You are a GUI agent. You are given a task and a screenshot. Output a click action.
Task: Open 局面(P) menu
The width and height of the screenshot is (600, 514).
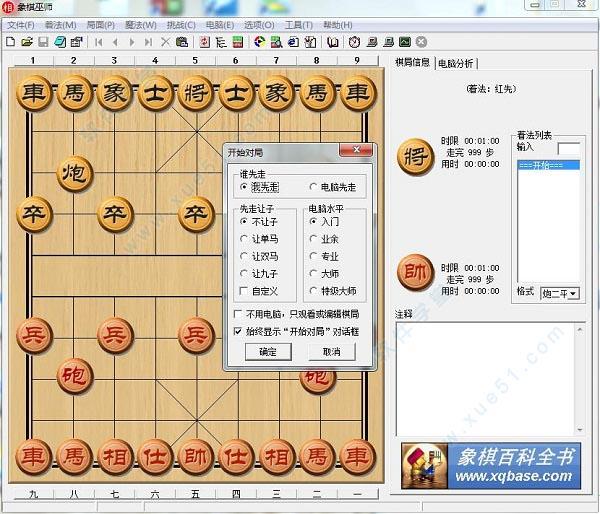point(101,25)
